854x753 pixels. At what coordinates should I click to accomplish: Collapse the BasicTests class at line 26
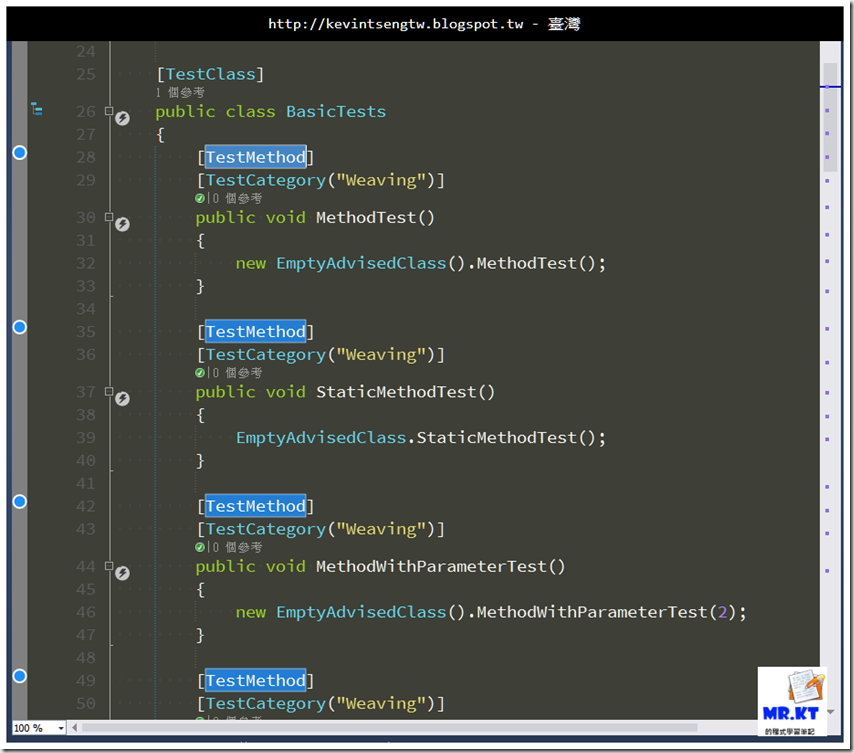pos(109,111)
